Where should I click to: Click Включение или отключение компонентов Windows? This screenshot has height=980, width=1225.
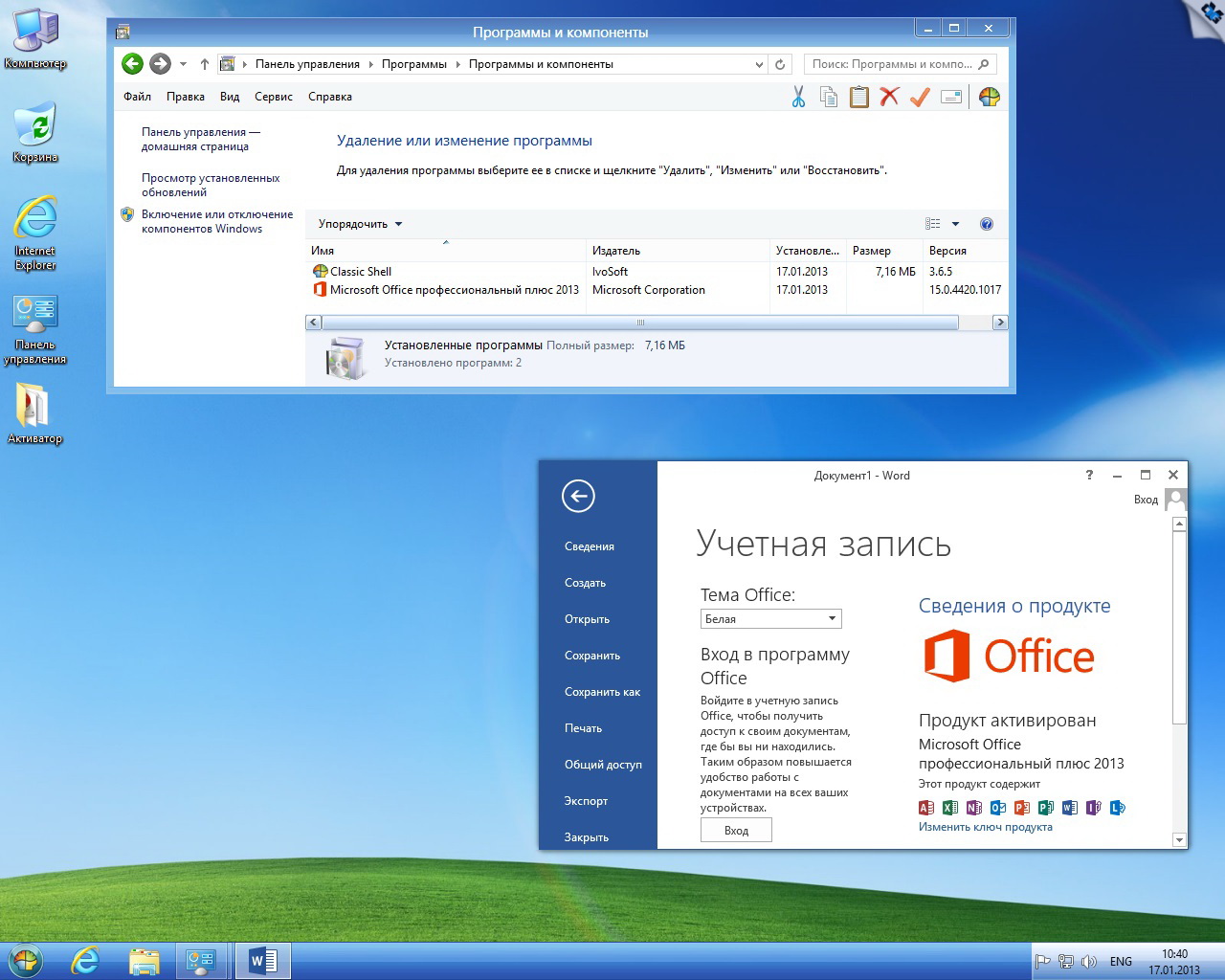click(217, 221)
